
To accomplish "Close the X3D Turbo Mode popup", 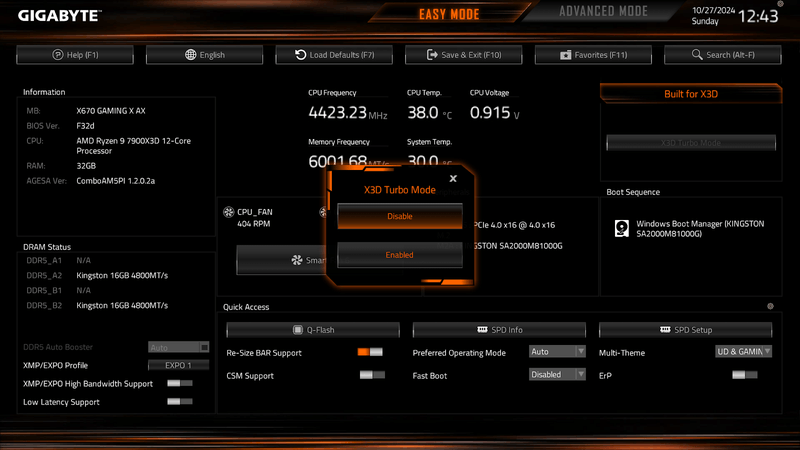I will 453,179.
